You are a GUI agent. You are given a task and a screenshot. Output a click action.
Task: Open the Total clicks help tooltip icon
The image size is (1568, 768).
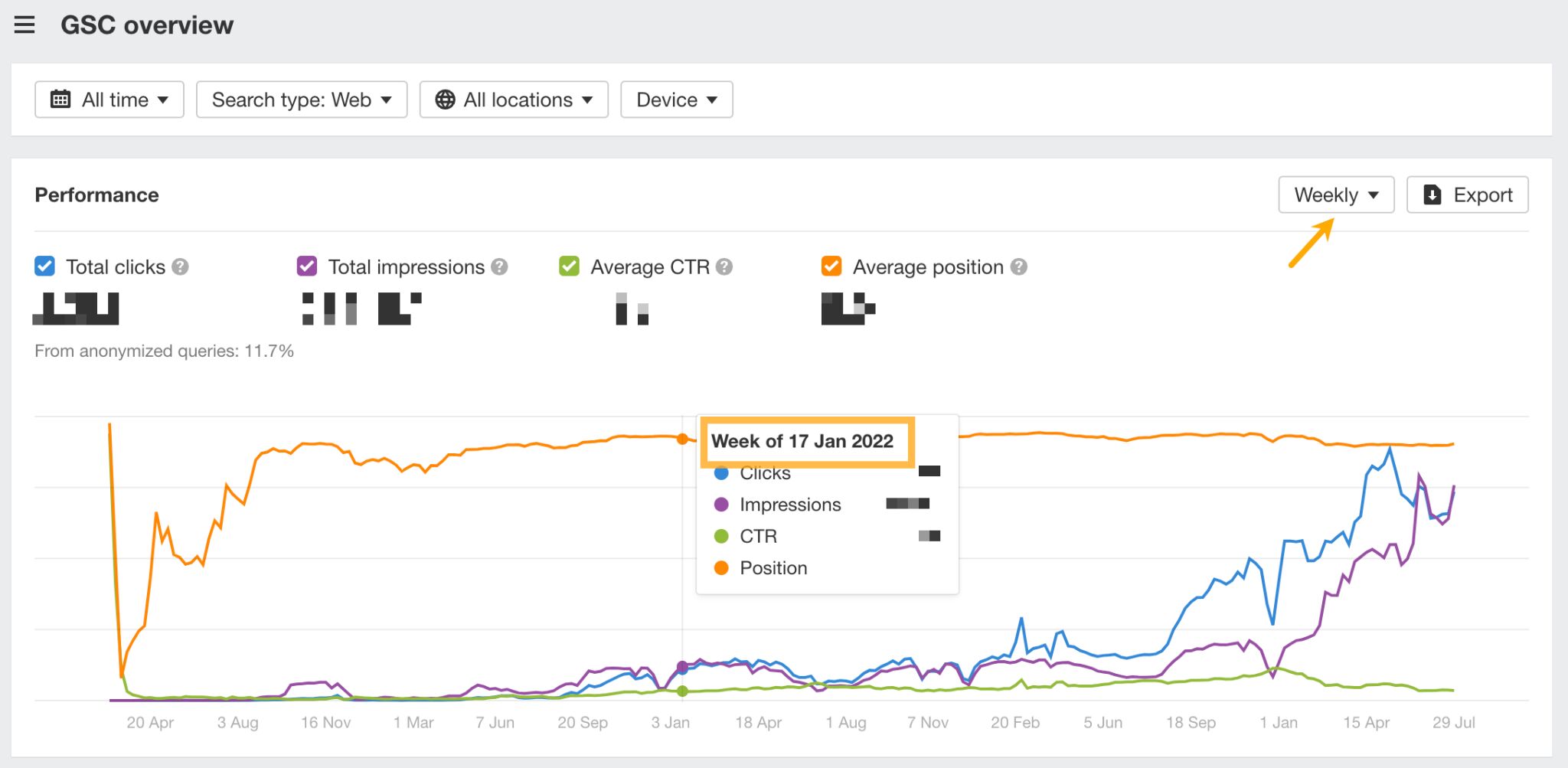(180, 266)
